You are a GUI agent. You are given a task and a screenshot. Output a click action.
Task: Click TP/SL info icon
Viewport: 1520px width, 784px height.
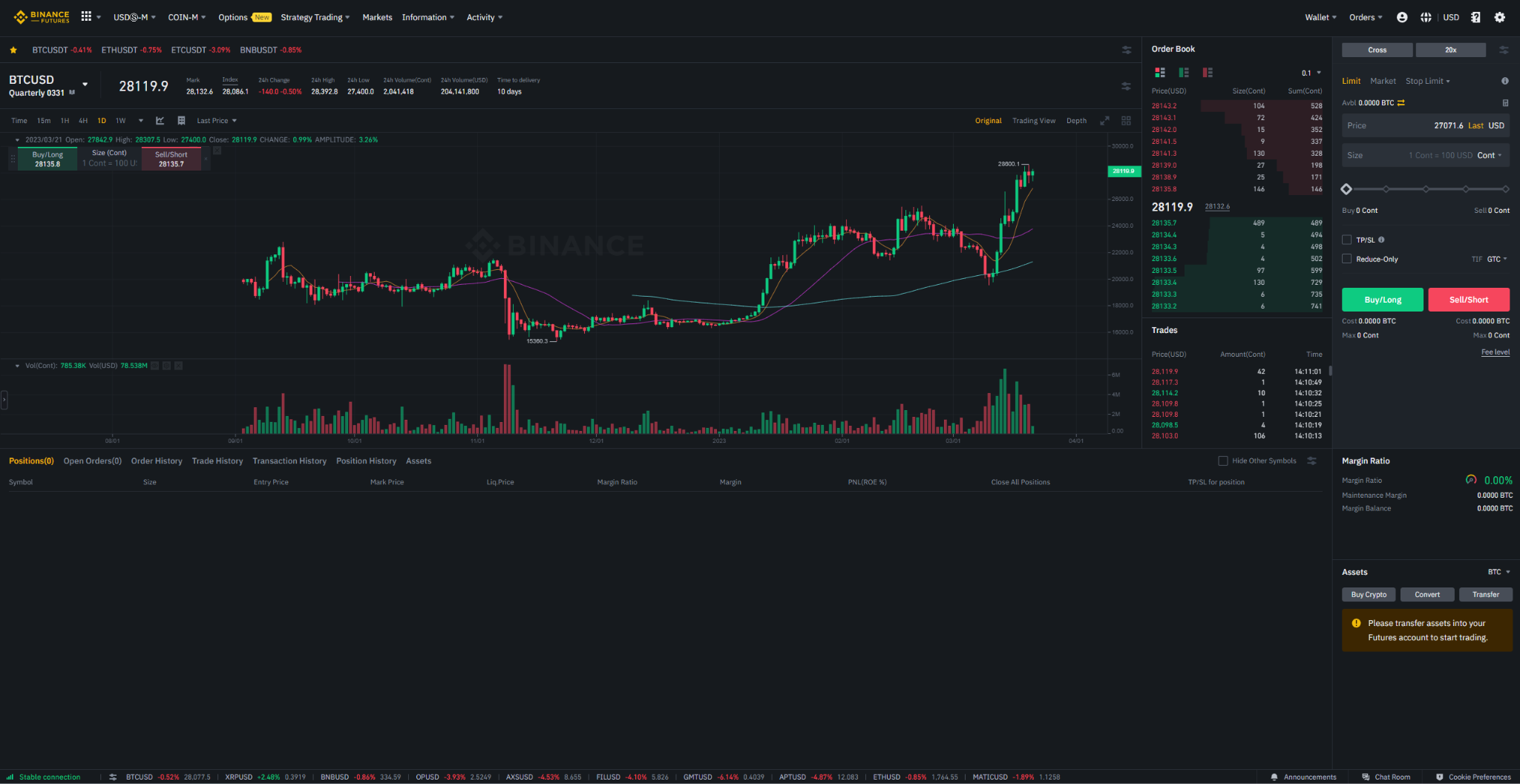[x=1381, y=240]
